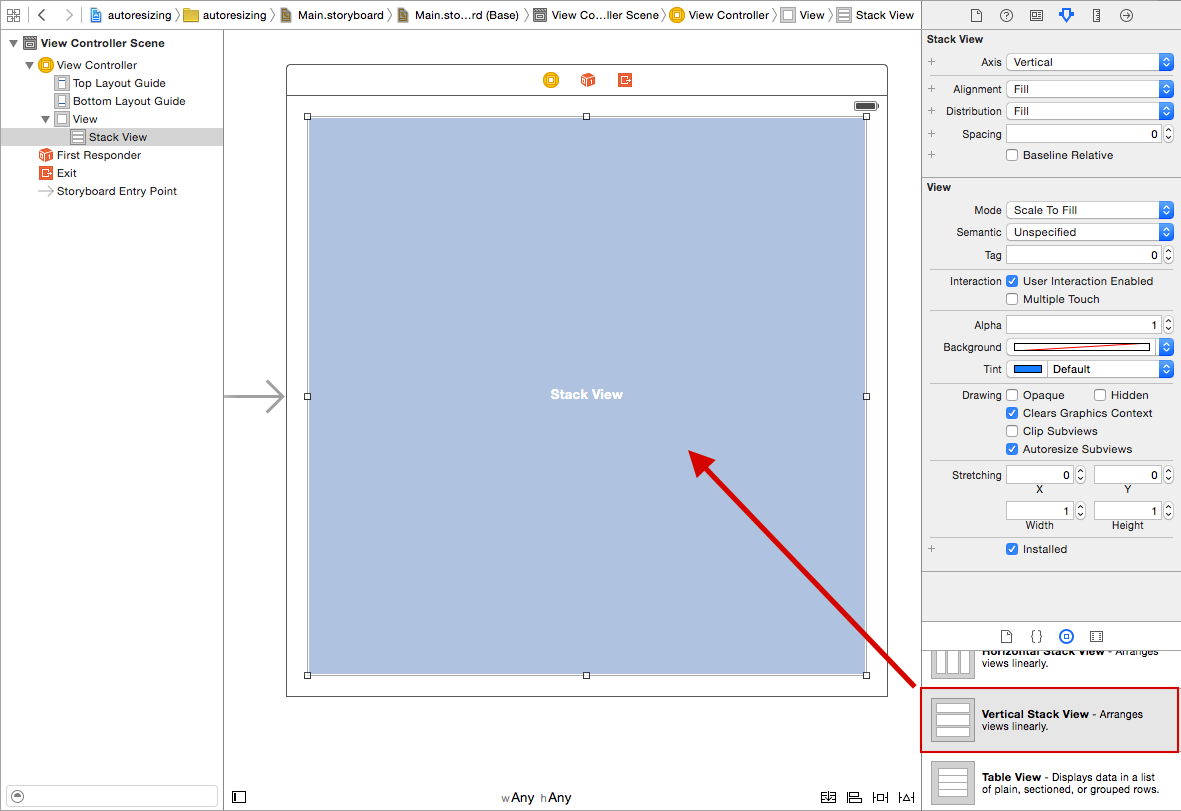The image size is (1181, 811).
Task: Select Table View in object library
Action: pos(1050,783)
